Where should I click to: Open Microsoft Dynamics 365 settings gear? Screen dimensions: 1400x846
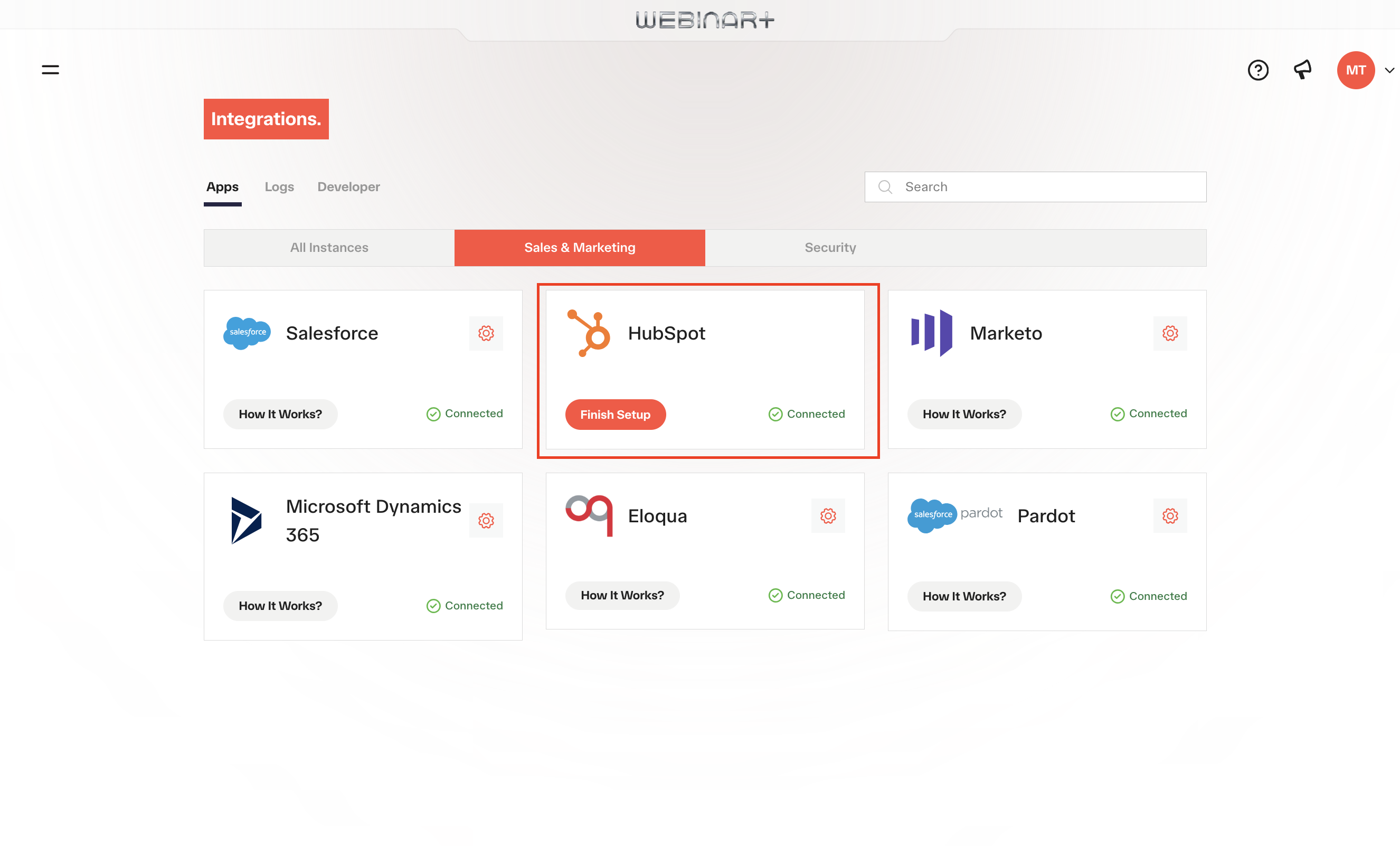[x=486, y=520]
